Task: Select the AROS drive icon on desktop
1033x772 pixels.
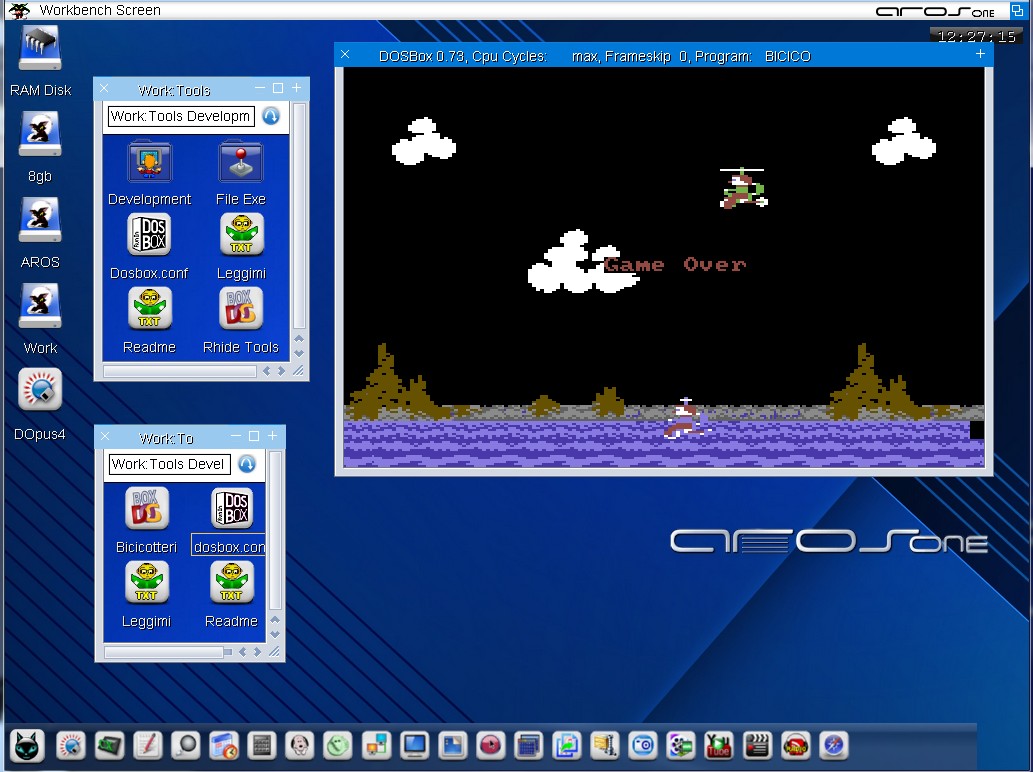Action: coord(40,220)
